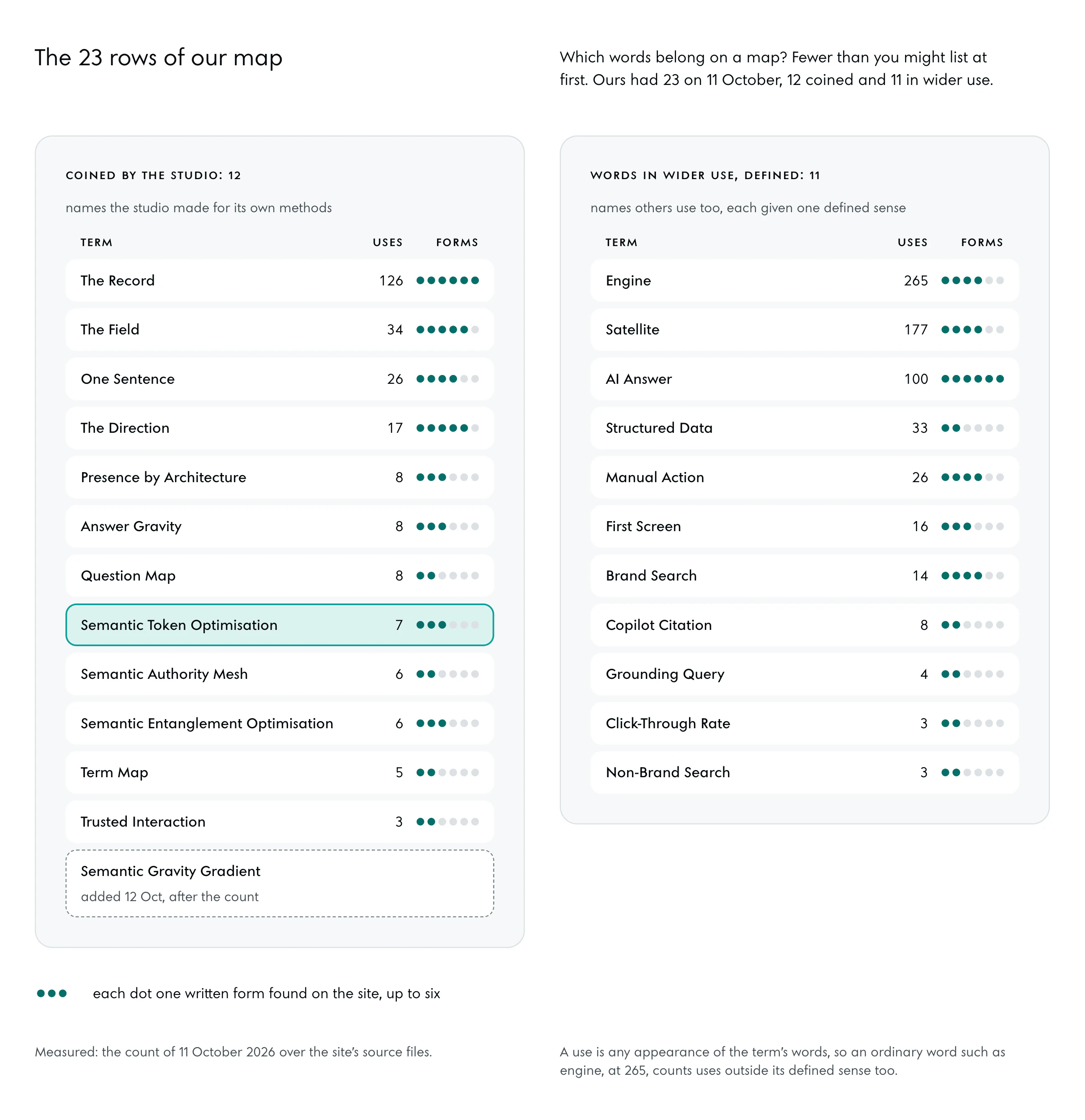Open the dashed Semantic Gravity Gradient card

coord(280,884)
